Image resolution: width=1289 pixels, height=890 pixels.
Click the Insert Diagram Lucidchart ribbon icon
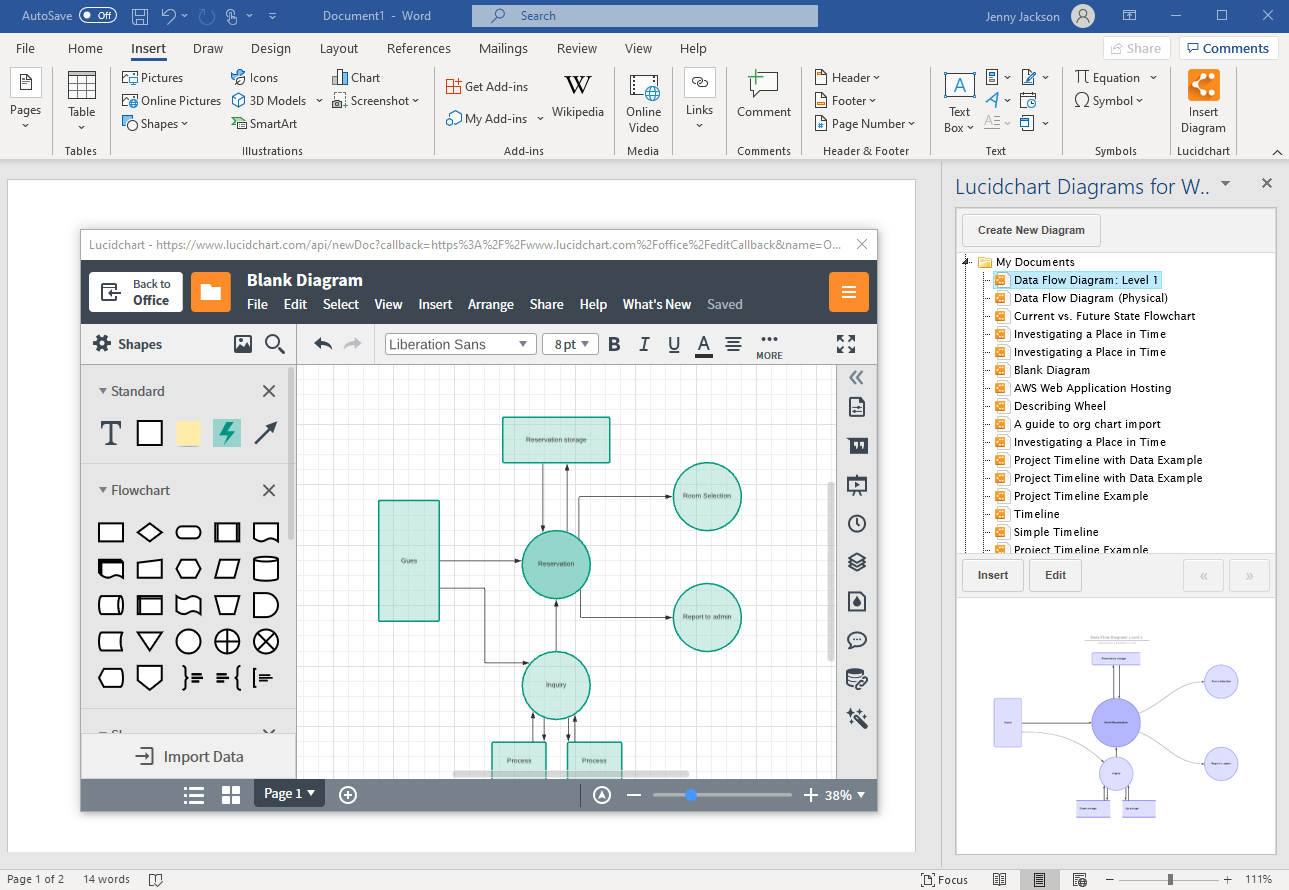1203,97
